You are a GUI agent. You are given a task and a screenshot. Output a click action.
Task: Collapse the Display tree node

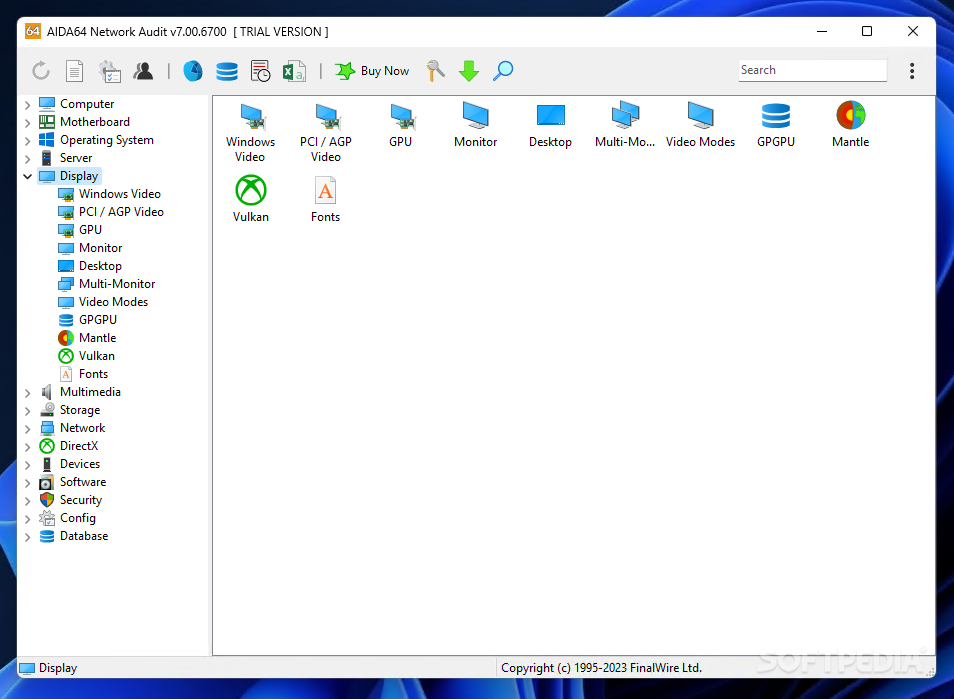tap(27, 176)
